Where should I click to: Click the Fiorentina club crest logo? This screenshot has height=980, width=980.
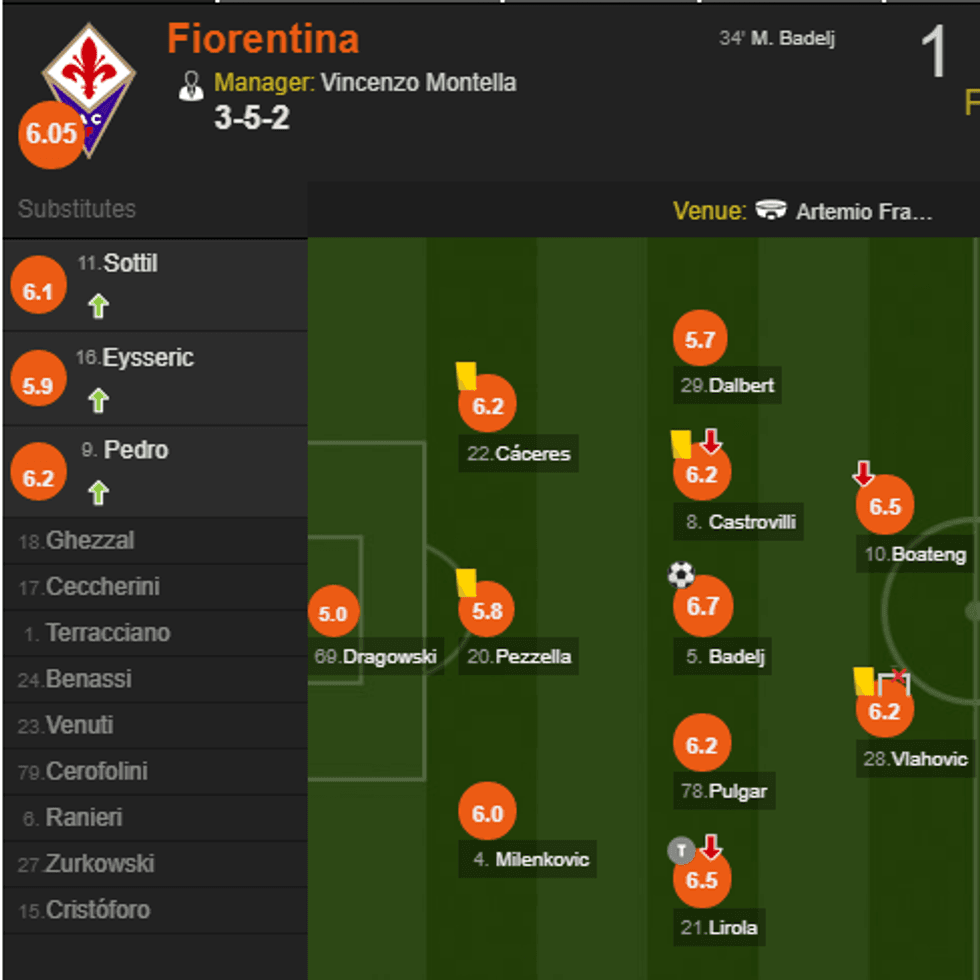click(88, 88)
